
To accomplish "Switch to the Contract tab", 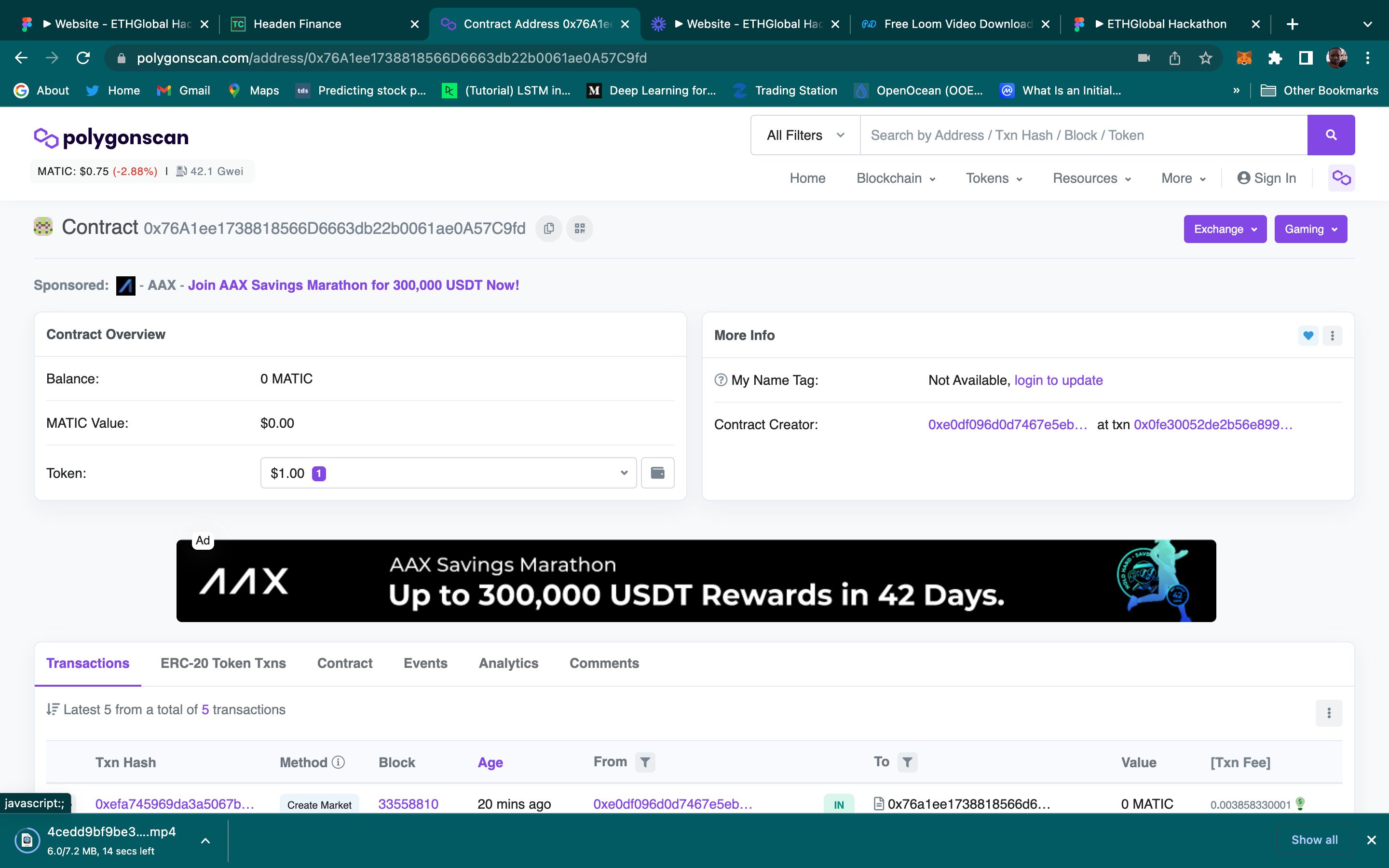I will 345,663.
